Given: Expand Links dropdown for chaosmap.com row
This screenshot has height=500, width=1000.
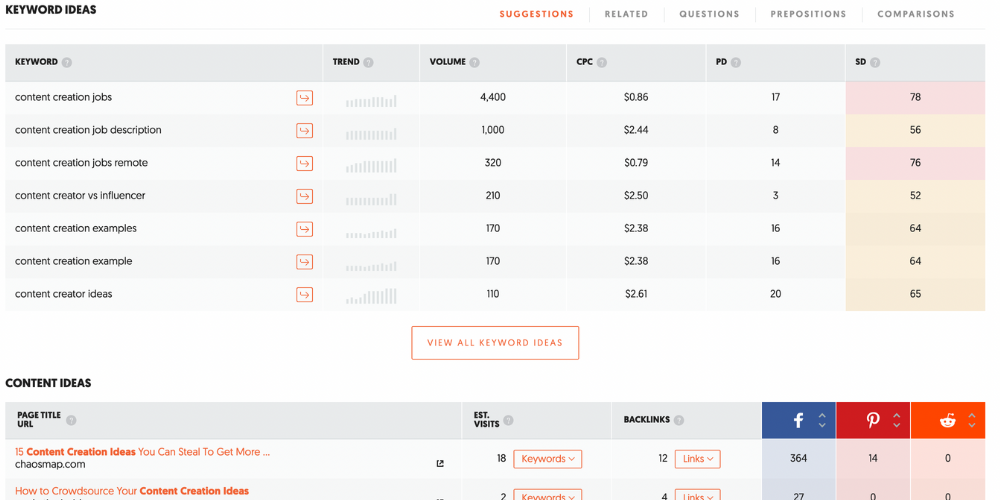Looking at the screenshot, I should [698, 459].
